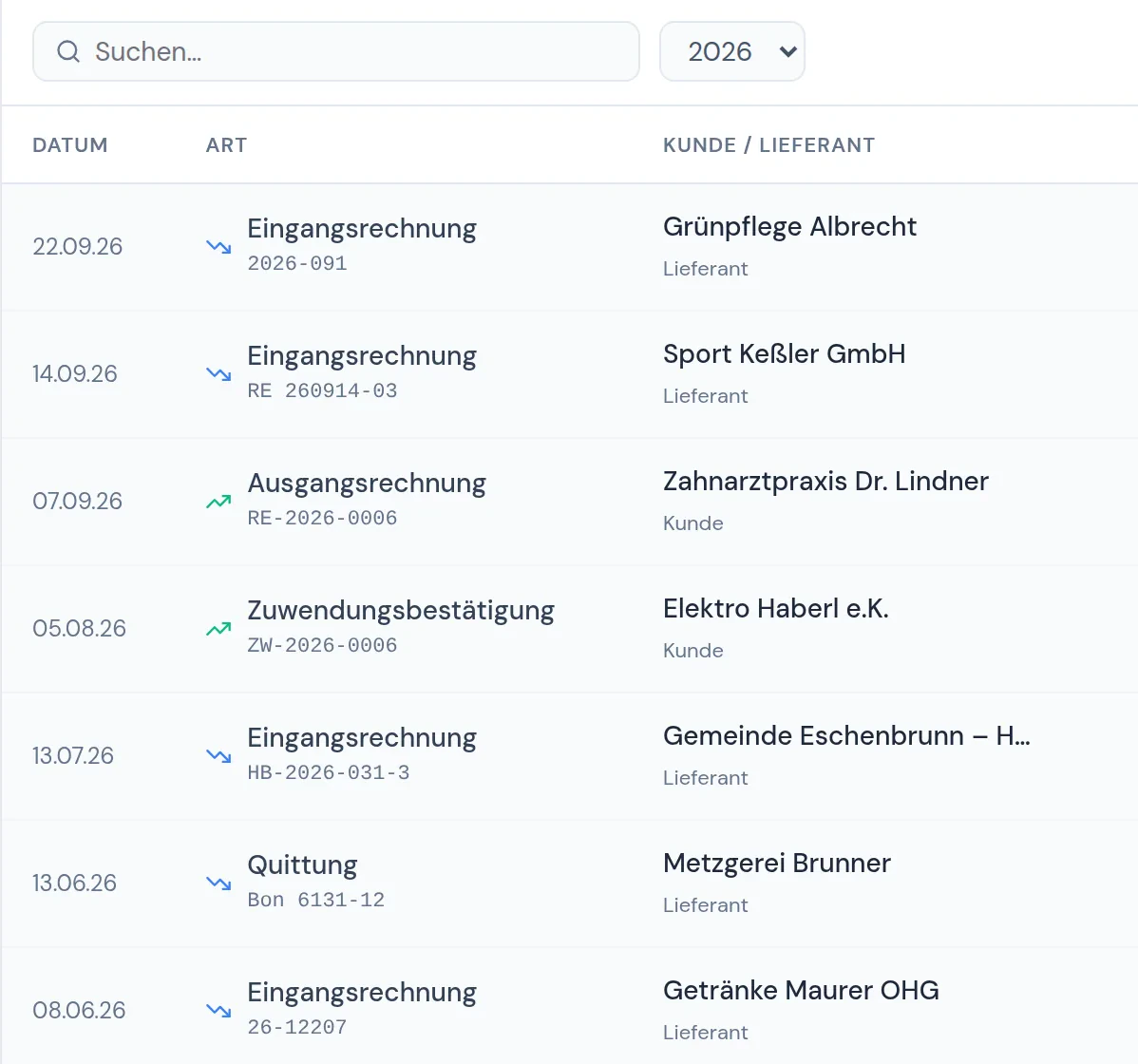Screen dimensions: 1138x1064
Task: Select date 13.07.26
Action: tap(73, 755)
